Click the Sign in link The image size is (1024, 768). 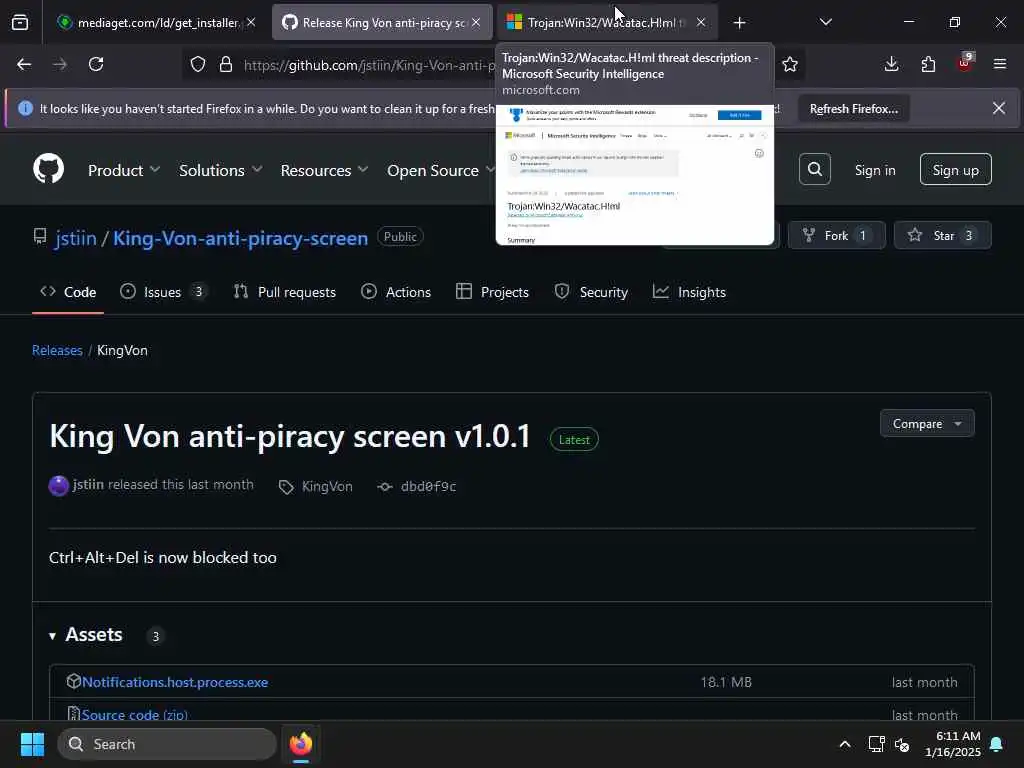coord(875,170)
